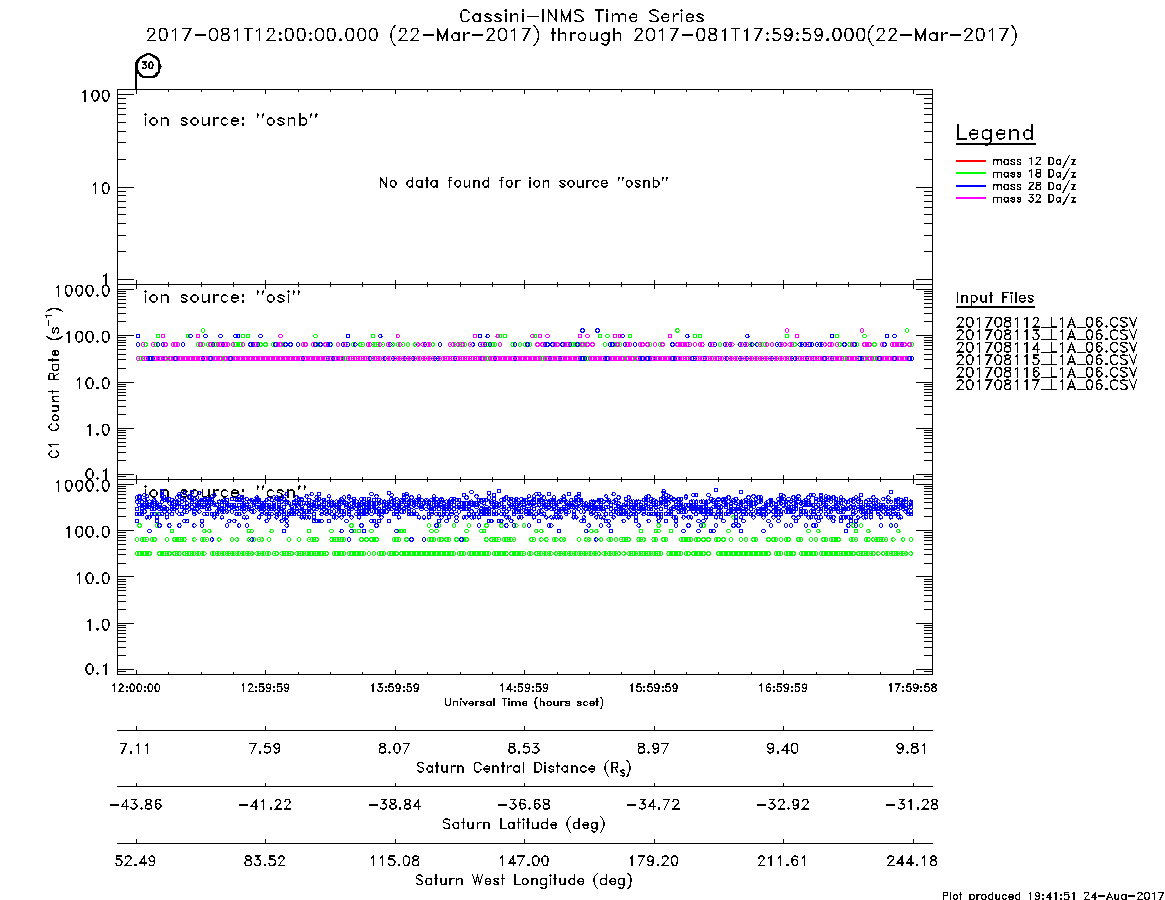Click the C1 Count Rate axis label
Image resolution: width=1165 pixels, height=900 pixels.
coord(54,382)
